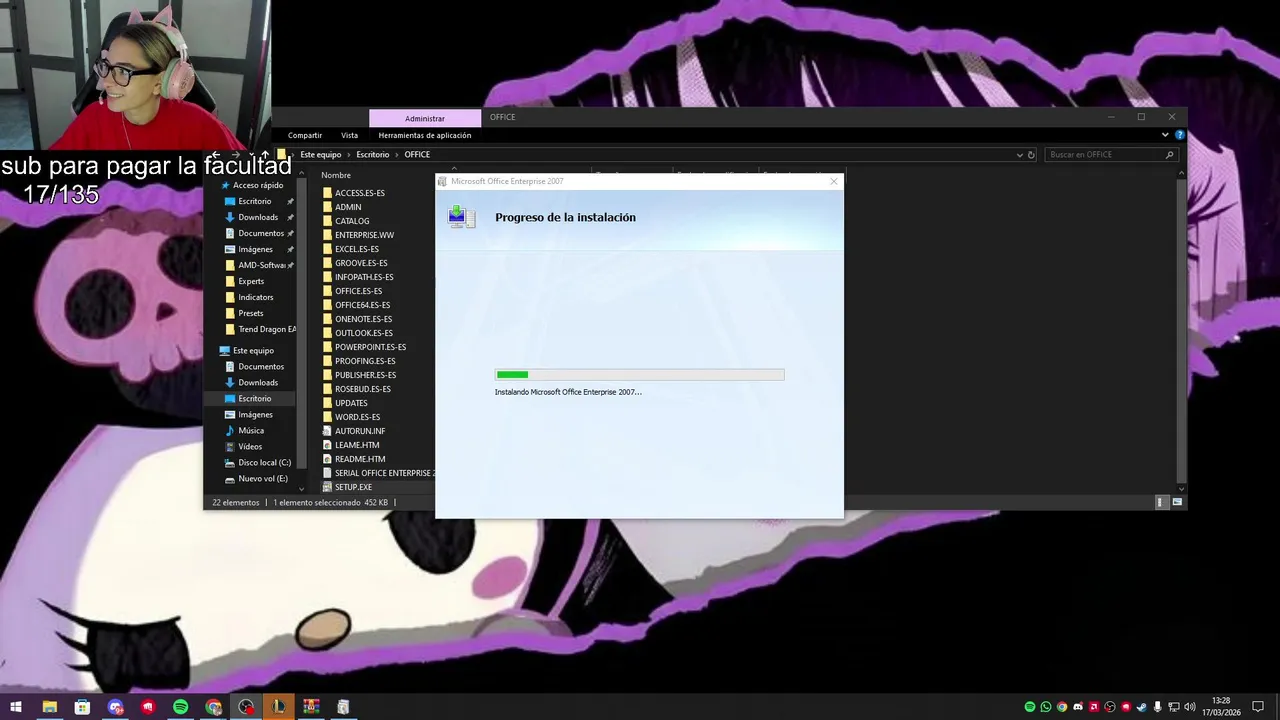Open the Explorer help icon

(1180, 135)
